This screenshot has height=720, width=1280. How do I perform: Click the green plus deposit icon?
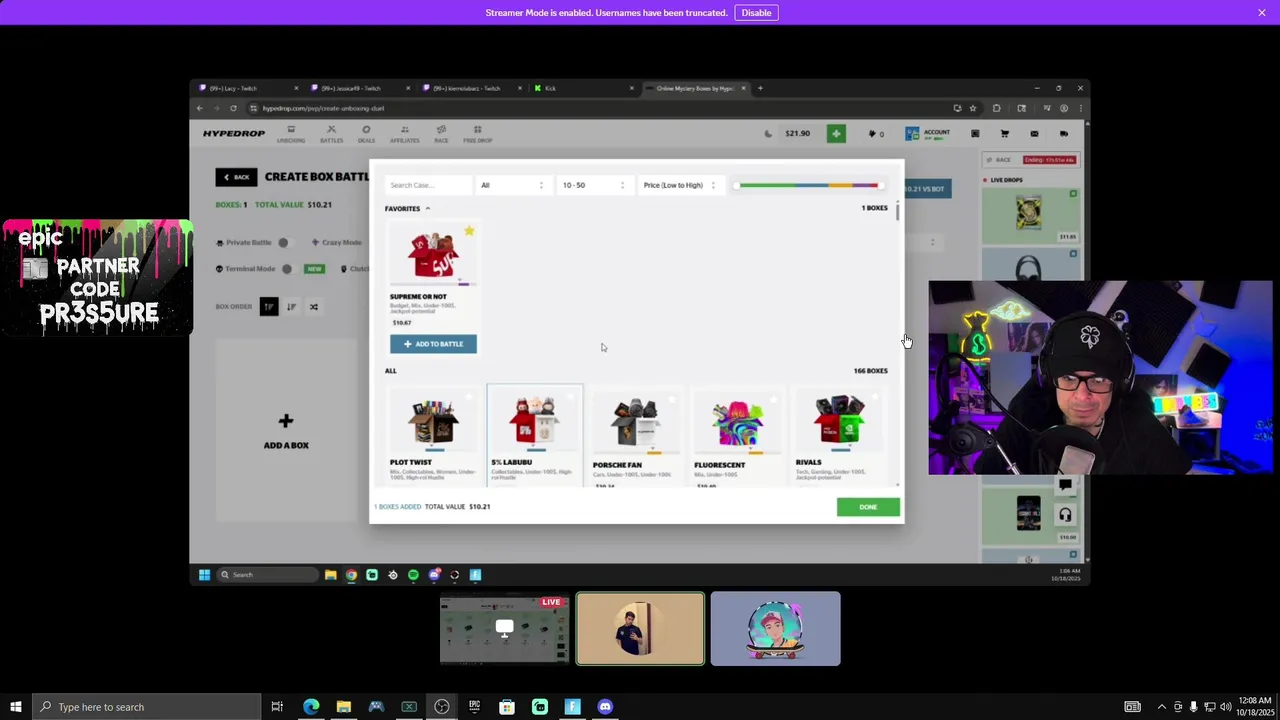click(x=836, y=133)
